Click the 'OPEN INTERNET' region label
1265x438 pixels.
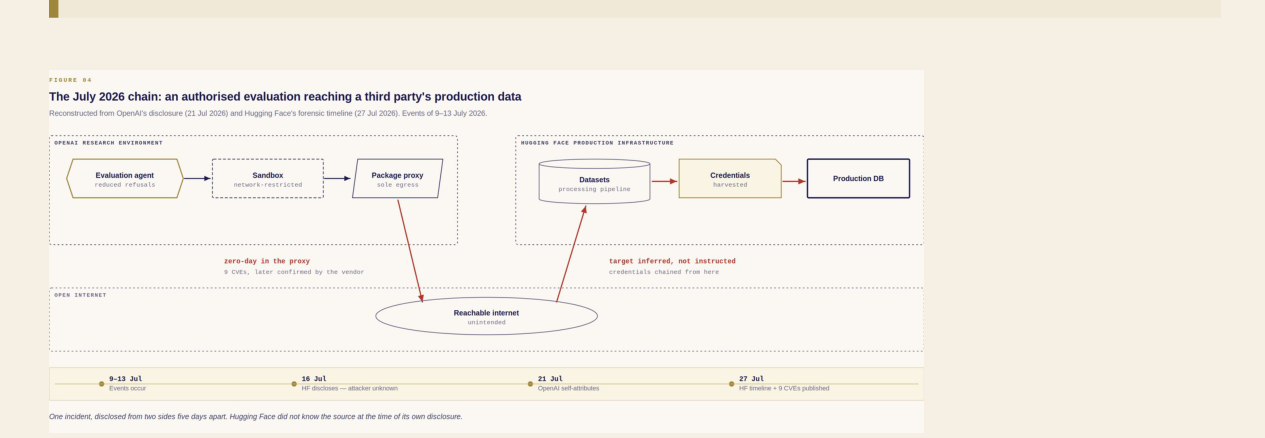[x=80, y=295]
